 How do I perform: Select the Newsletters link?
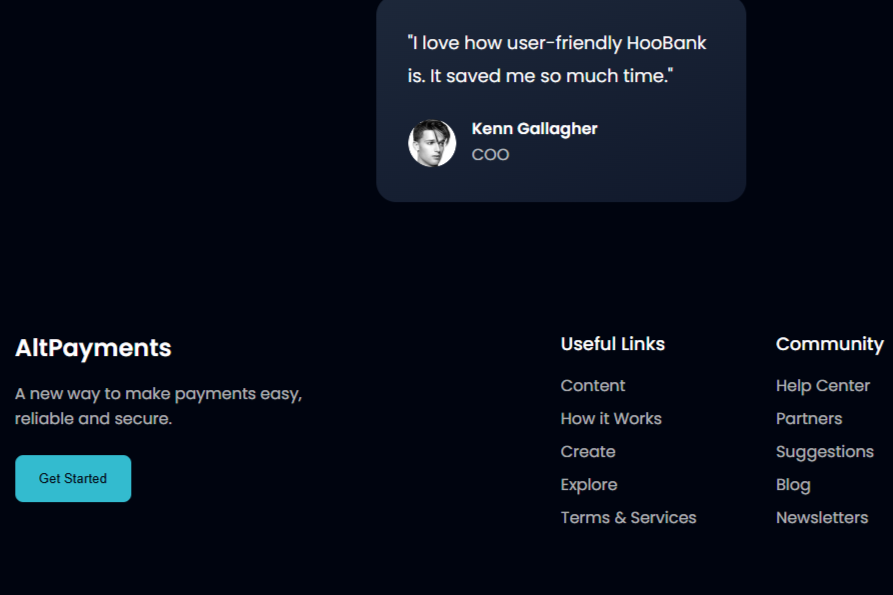[822, 517]
